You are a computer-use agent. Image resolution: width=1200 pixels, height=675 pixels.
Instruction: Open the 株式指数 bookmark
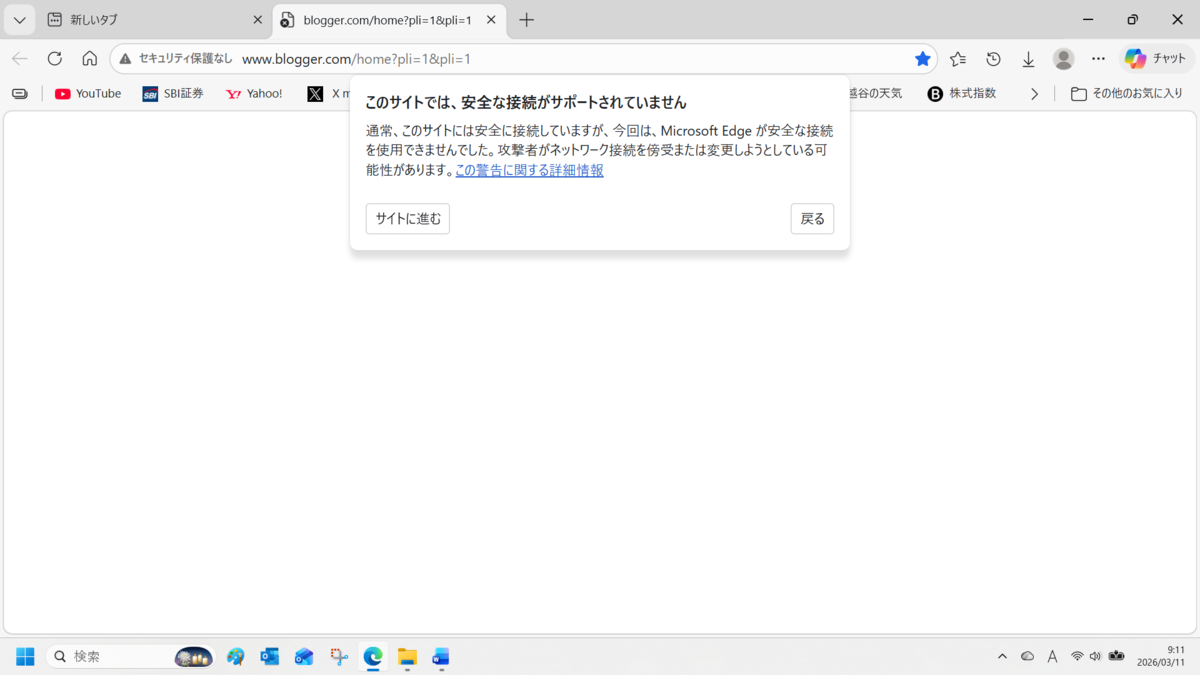pyautogui.click(x=962, y=94)
